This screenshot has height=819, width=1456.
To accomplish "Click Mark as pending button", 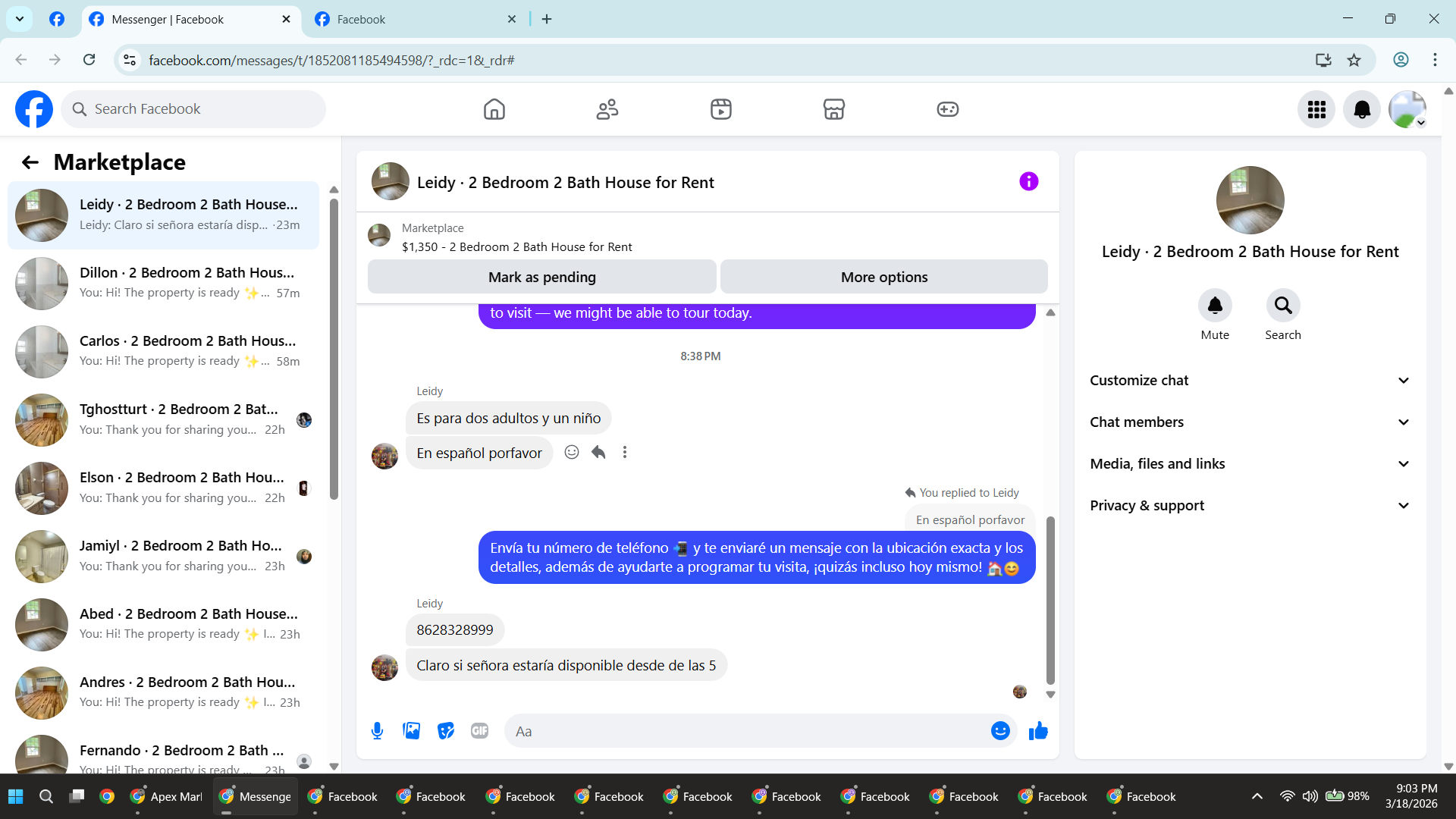I will pos(541,278).
